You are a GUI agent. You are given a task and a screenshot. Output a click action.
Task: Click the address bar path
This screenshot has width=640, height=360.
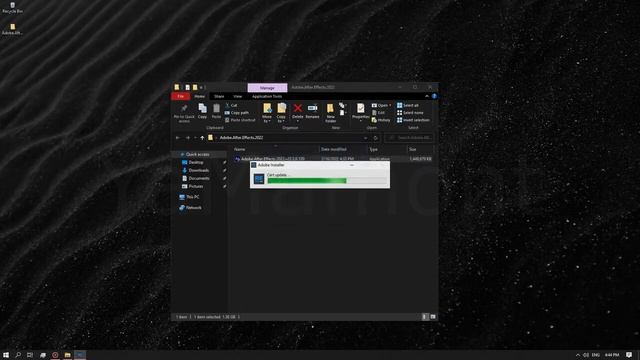click(241, 138)
